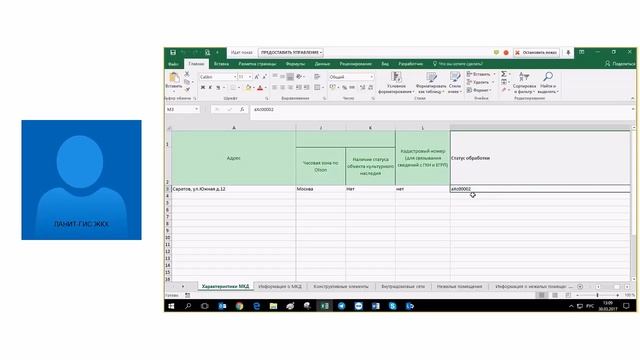The width and height of the screenshot is (640, 360).
Task: Click the Conditional Formatting (Условное форматирование) icon
Action: tap(396, 77)
